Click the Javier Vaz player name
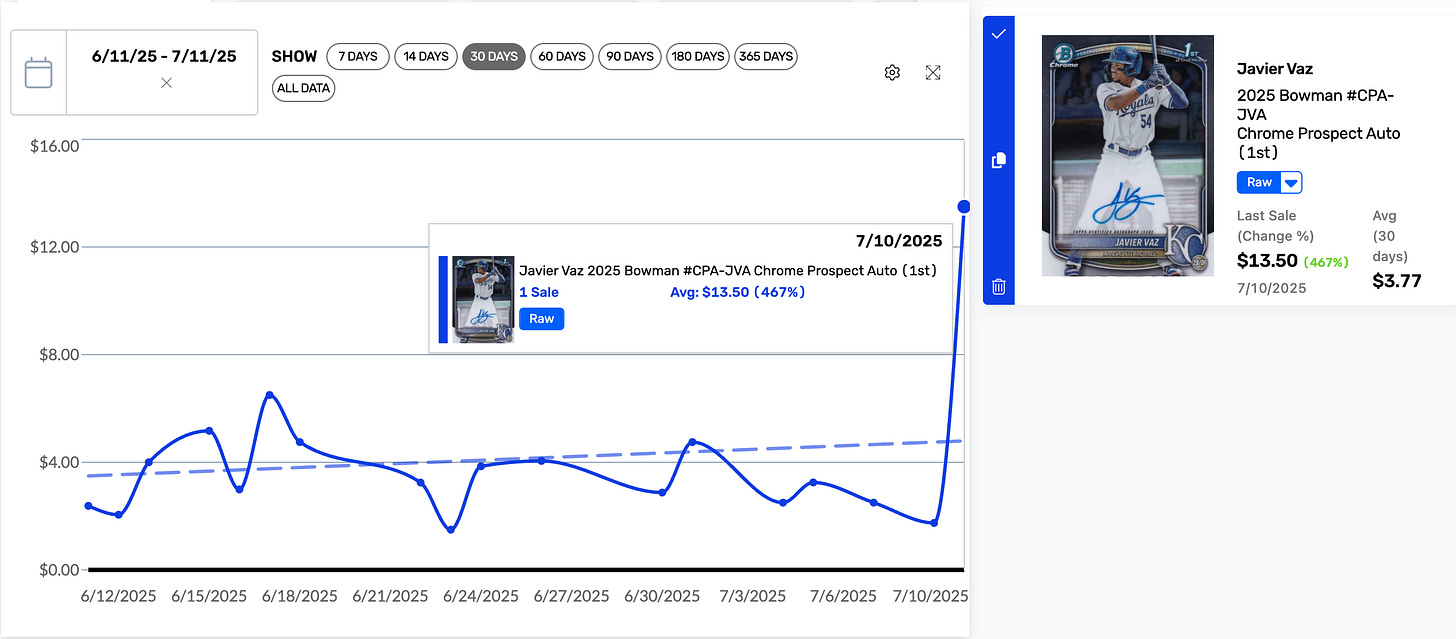The height and width of the screenshot is (639, 1456). [1275, 69]
